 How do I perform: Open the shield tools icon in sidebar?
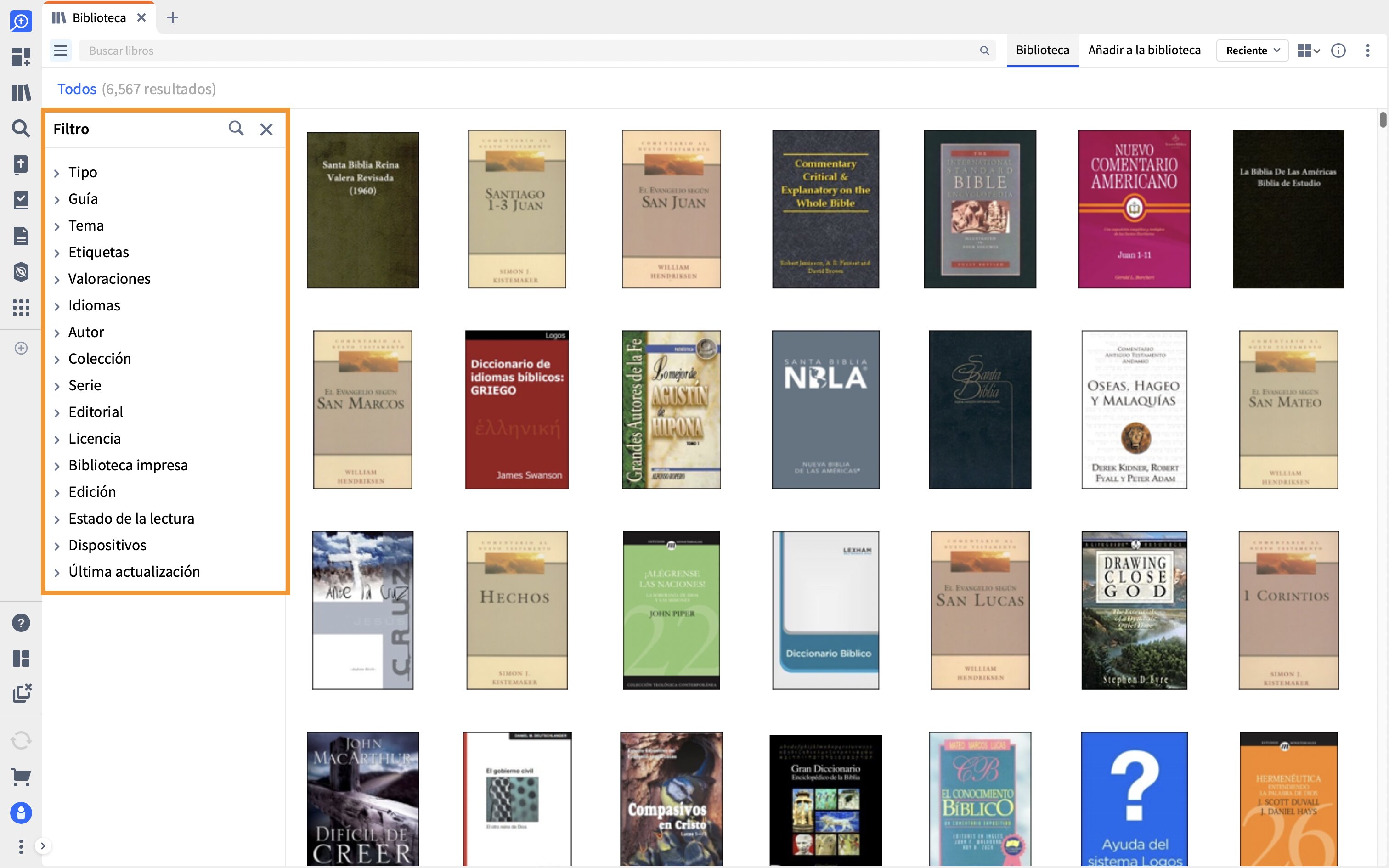[x=21, y=271]
